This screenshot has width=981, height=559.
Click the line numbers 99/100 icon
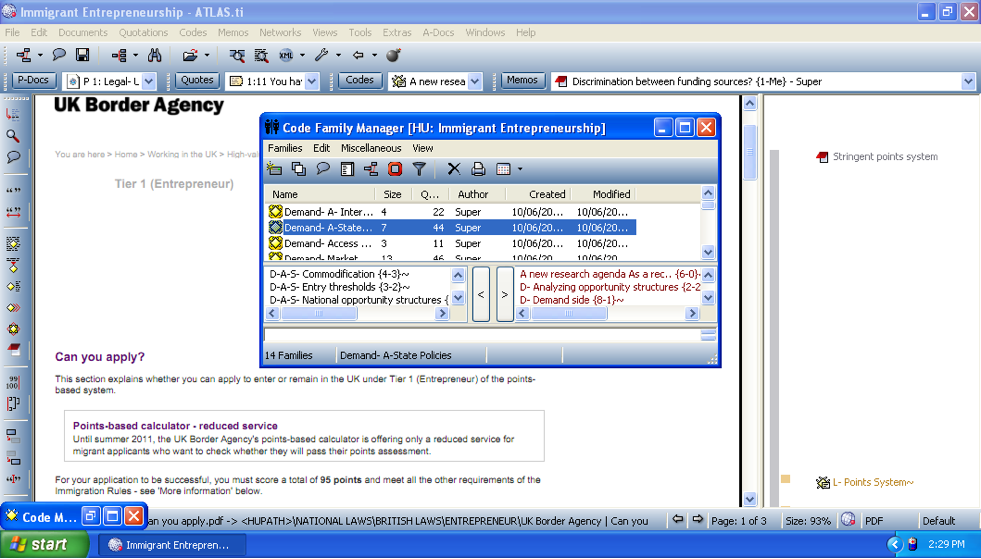pyautogui.click(x=13, y=382)
